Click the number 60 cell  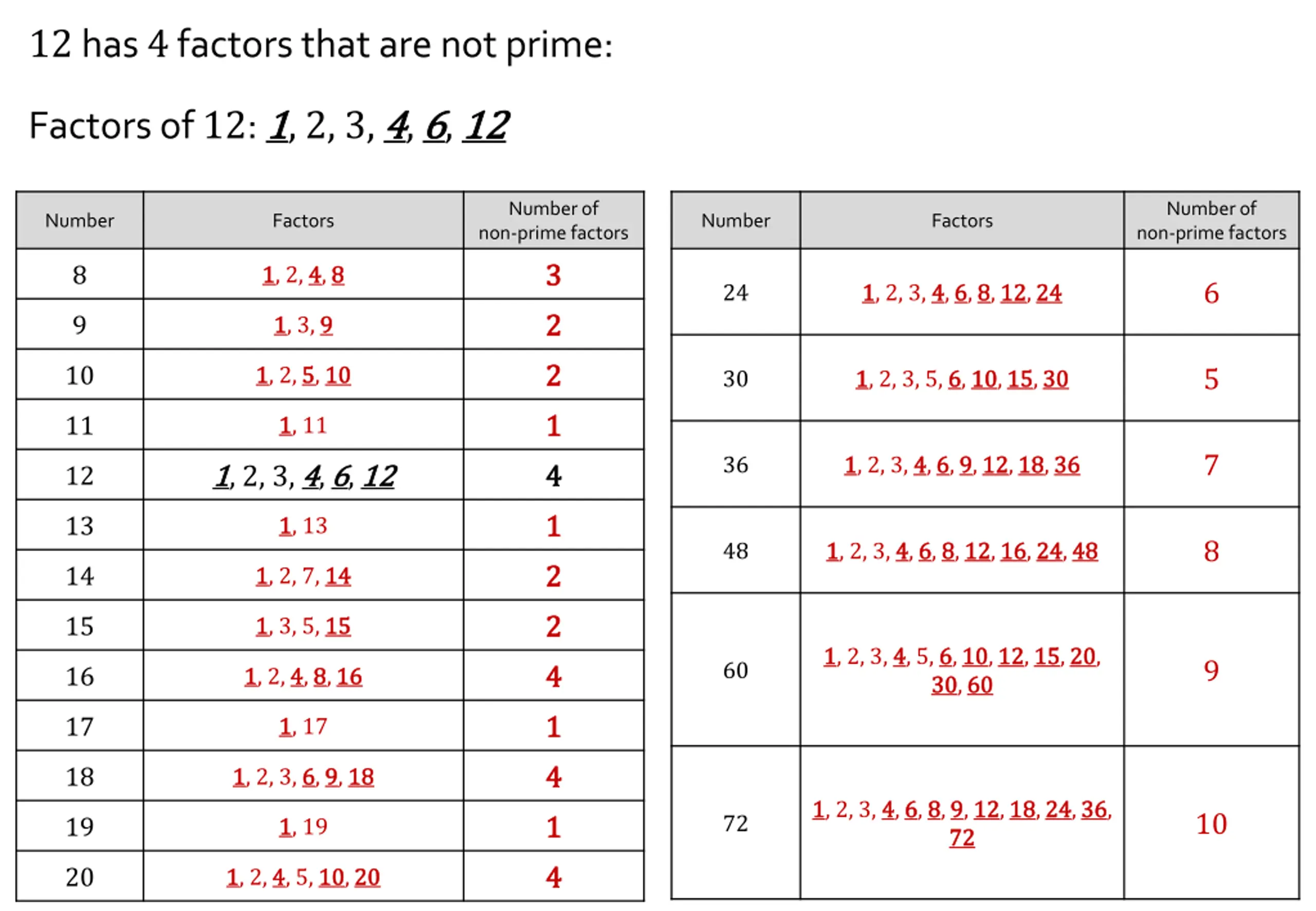736,669
